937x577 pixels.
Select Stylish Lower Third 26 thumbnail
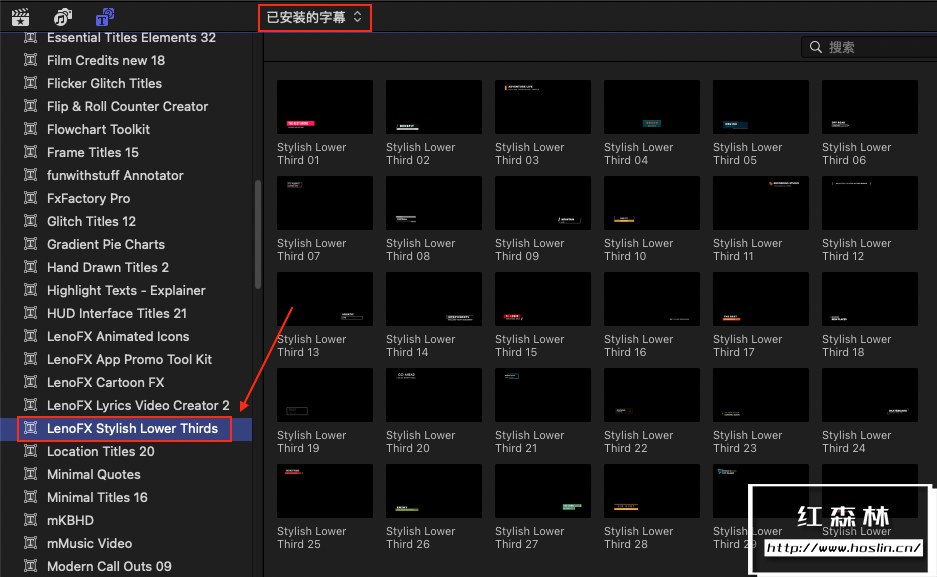[434, 491]
